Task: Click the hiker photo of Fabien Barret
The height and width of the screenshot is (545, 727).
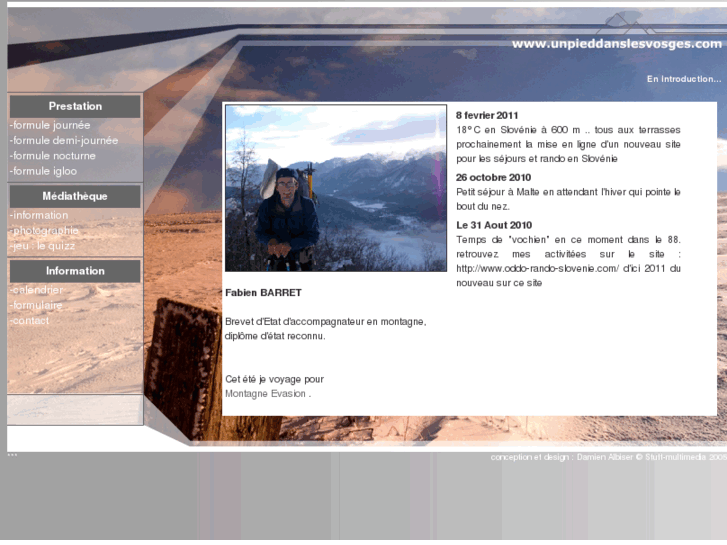Action: click(336, 188)
